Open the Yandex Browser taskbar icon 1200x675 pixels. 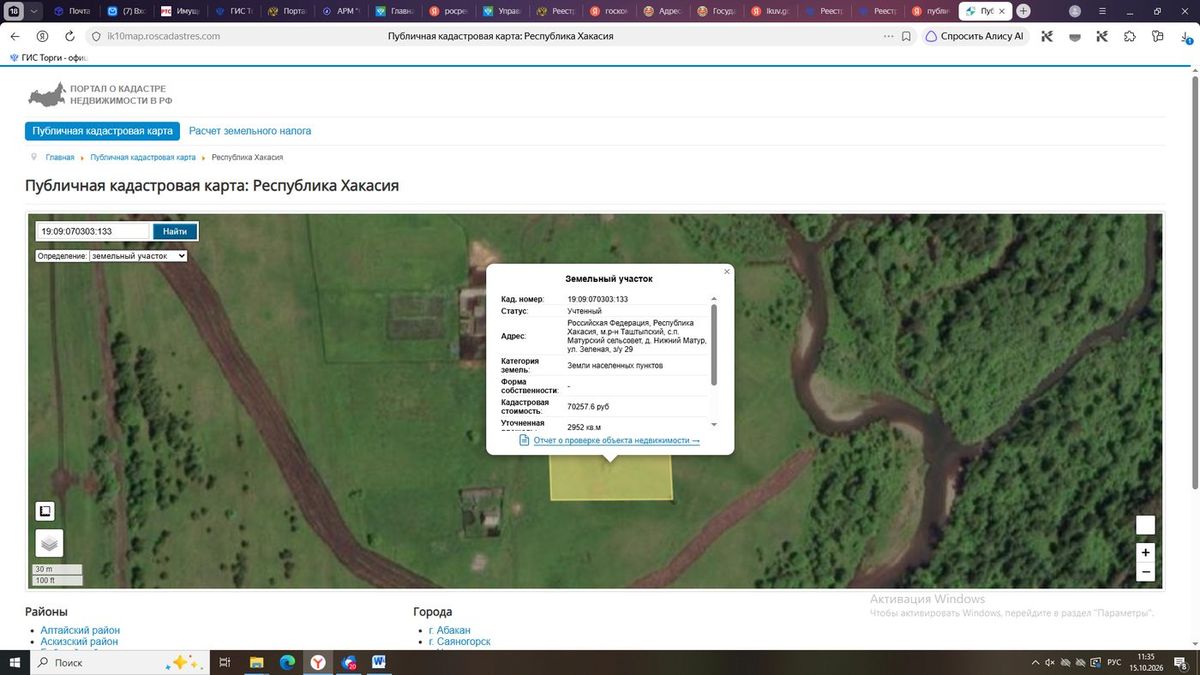pos(317,662)
